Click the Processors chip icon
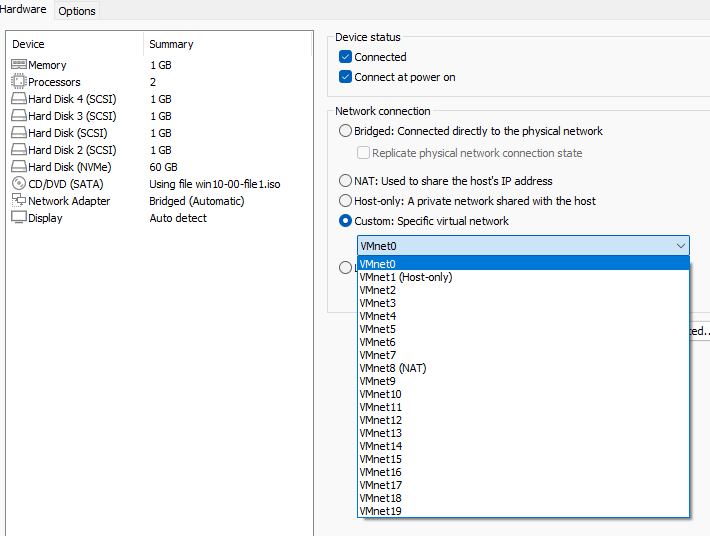This screenshot has height=536, width=710. coord(19,81)
